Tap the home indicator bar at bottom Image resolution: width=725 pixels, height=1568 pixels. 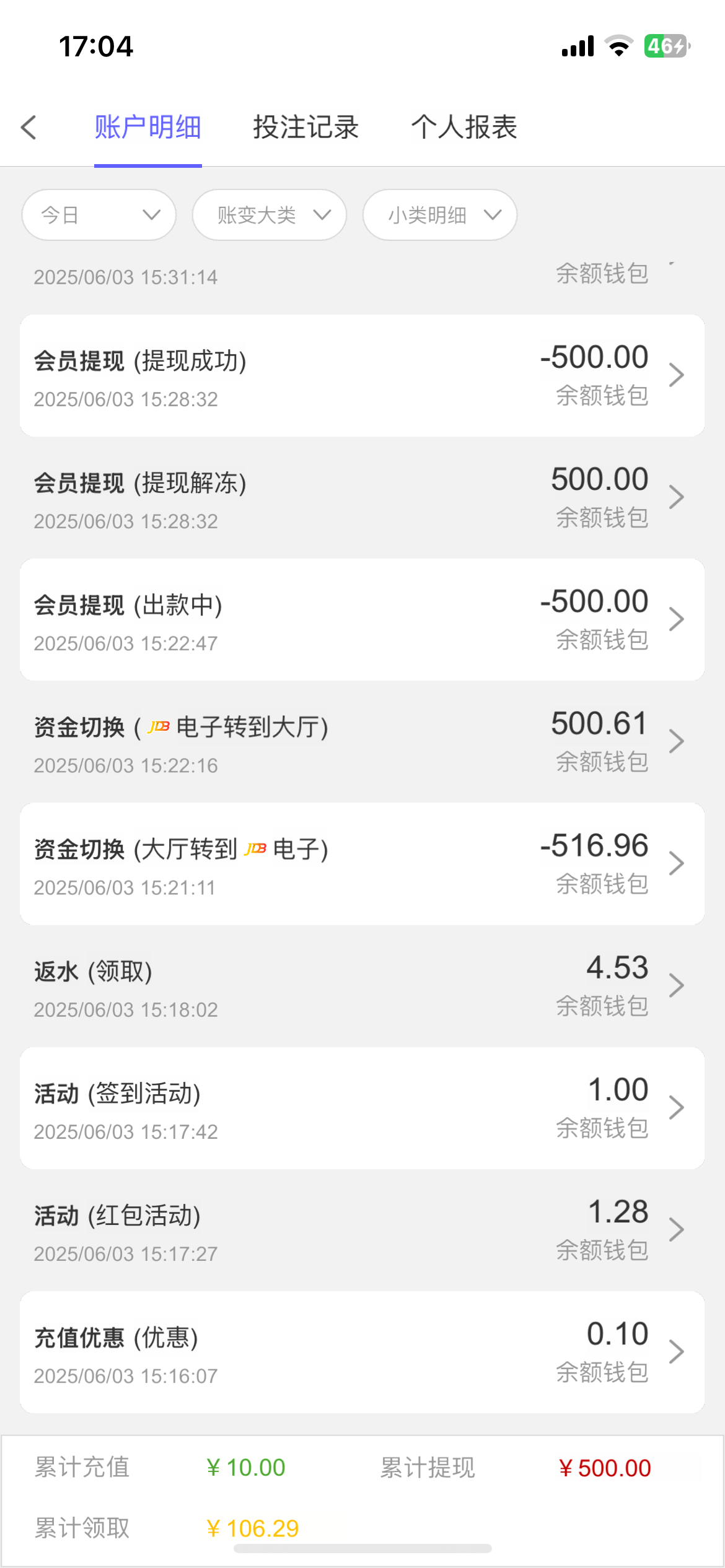(x=362, y=1549)
